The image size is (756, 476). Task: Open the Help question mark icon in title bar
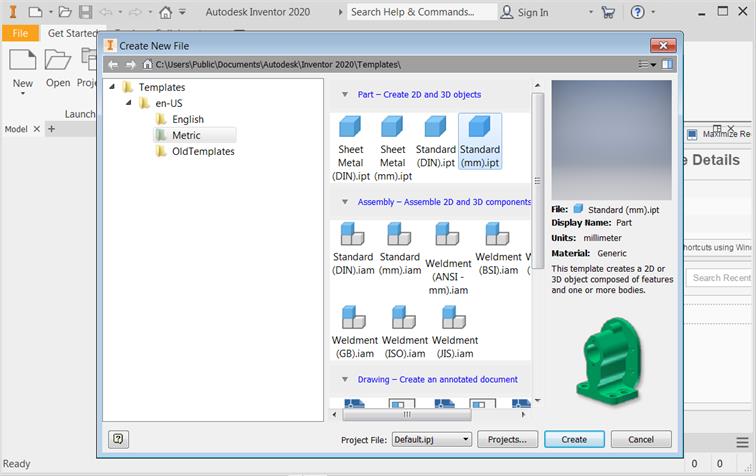pyautogui.click(x=637, y=12)
